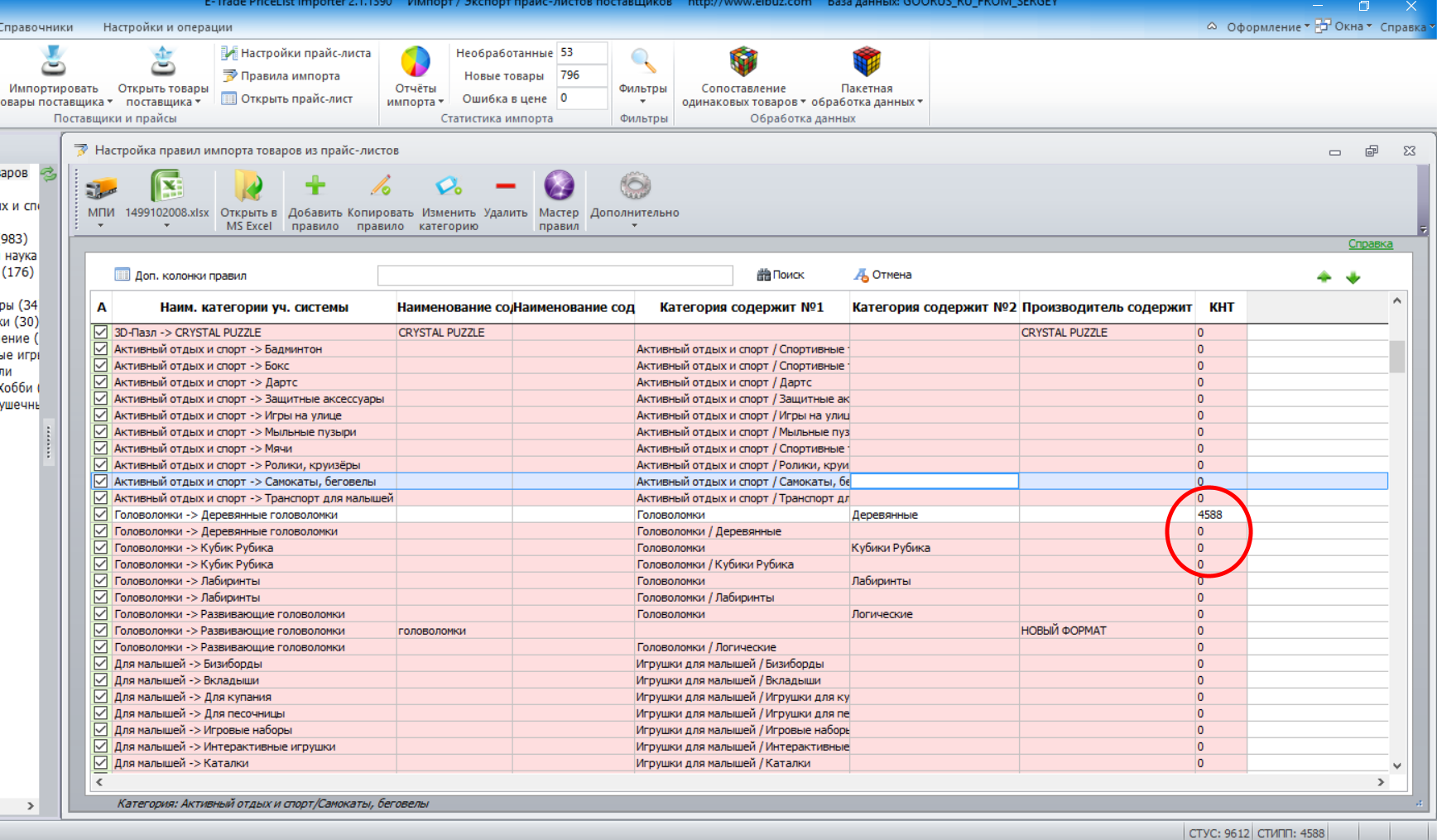Click Необработанные value field 53
Viewport: 1437px width, 840px height.
[582, 52]
